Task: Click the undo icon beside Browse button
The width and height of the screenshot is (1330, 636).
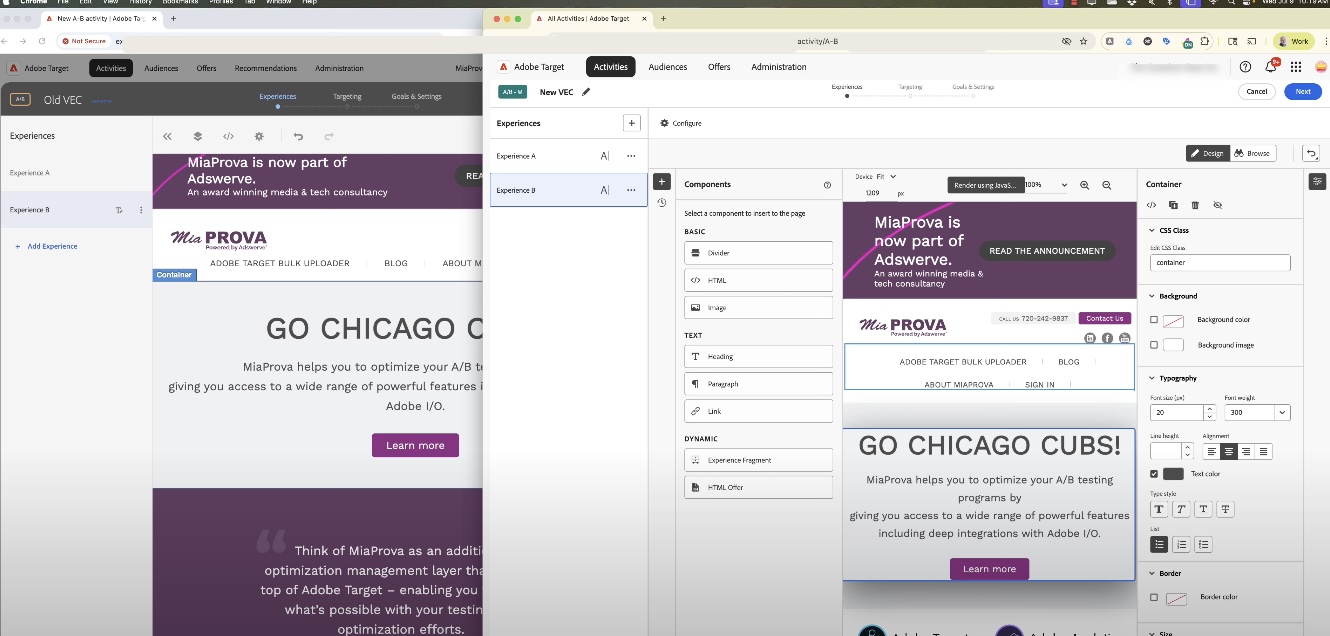Action: coord(1312,153)
